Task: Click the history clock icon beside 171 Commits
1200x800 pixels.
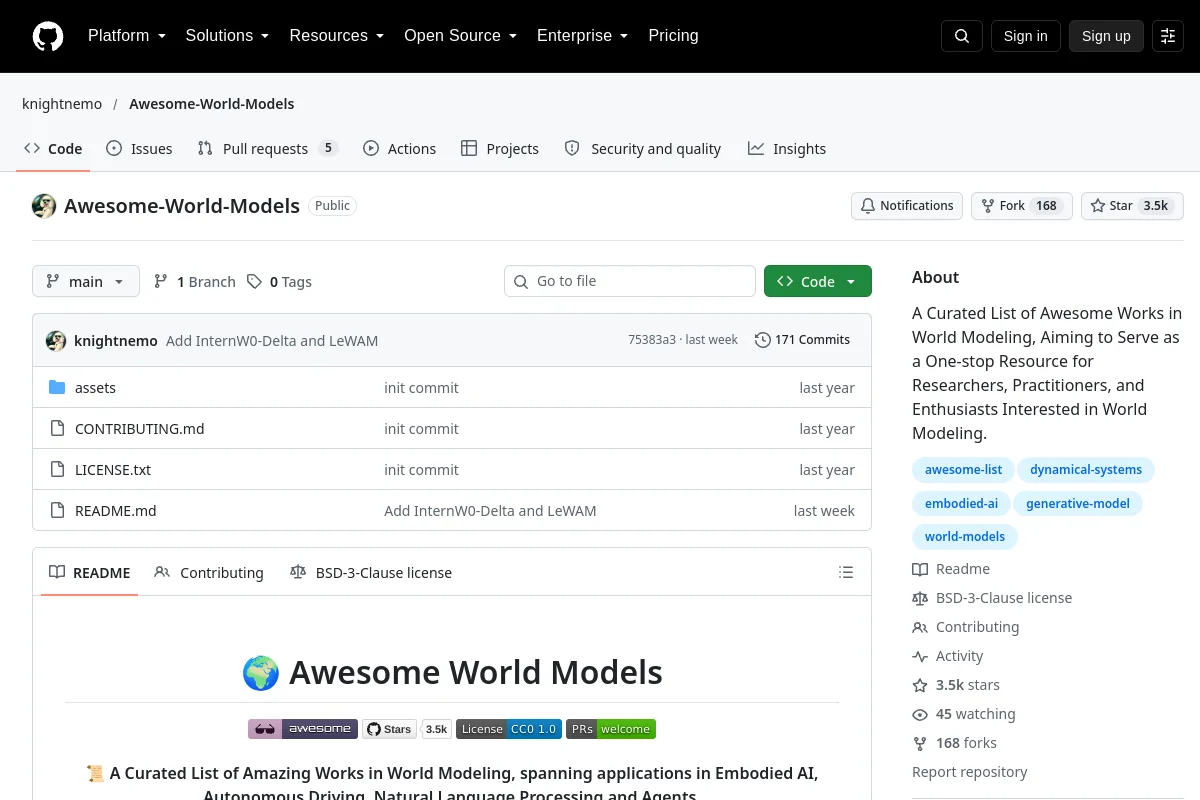Action: 763,340
